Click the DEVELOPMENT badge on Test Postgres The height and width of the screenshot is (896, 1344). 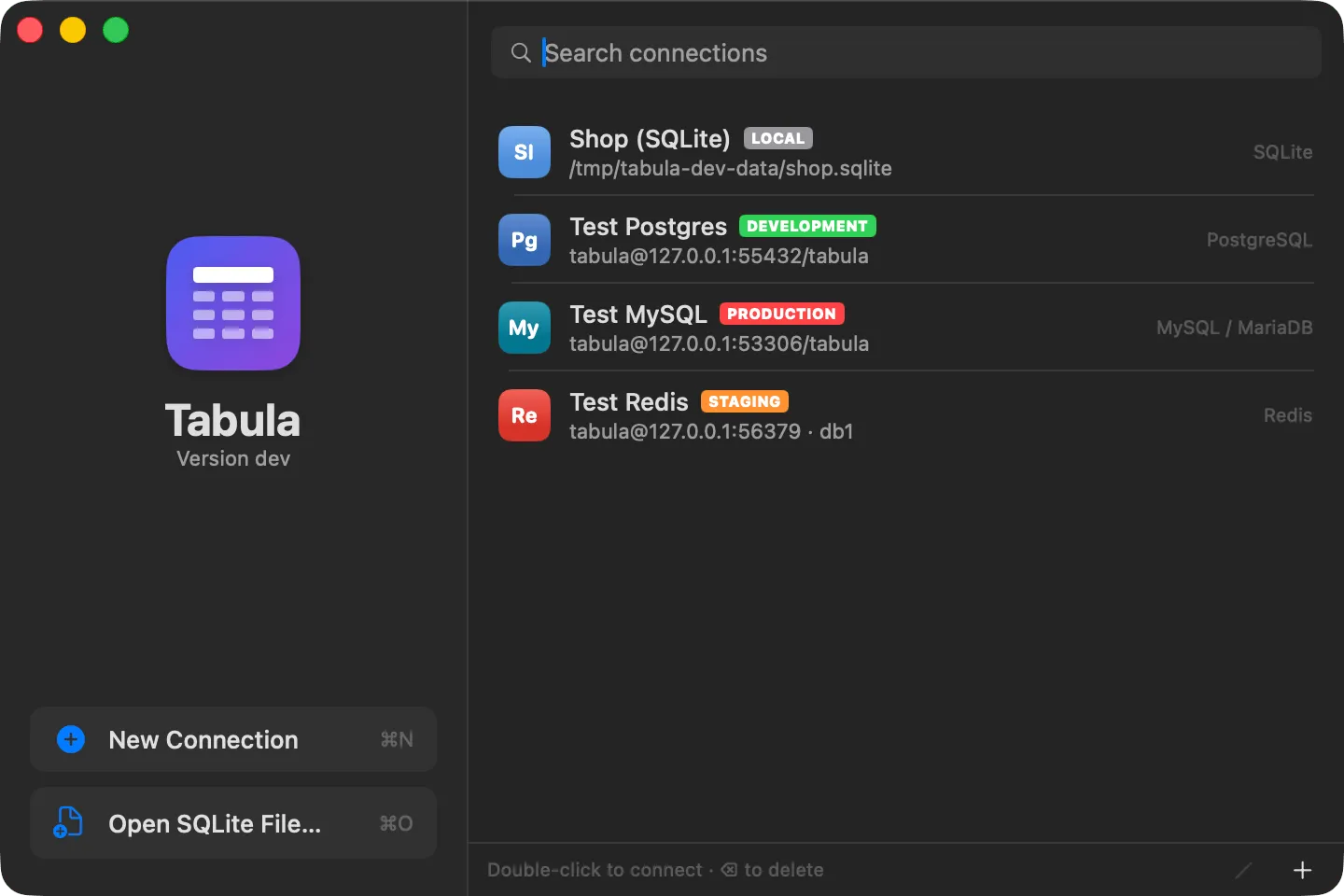click(x=807, y=226)
